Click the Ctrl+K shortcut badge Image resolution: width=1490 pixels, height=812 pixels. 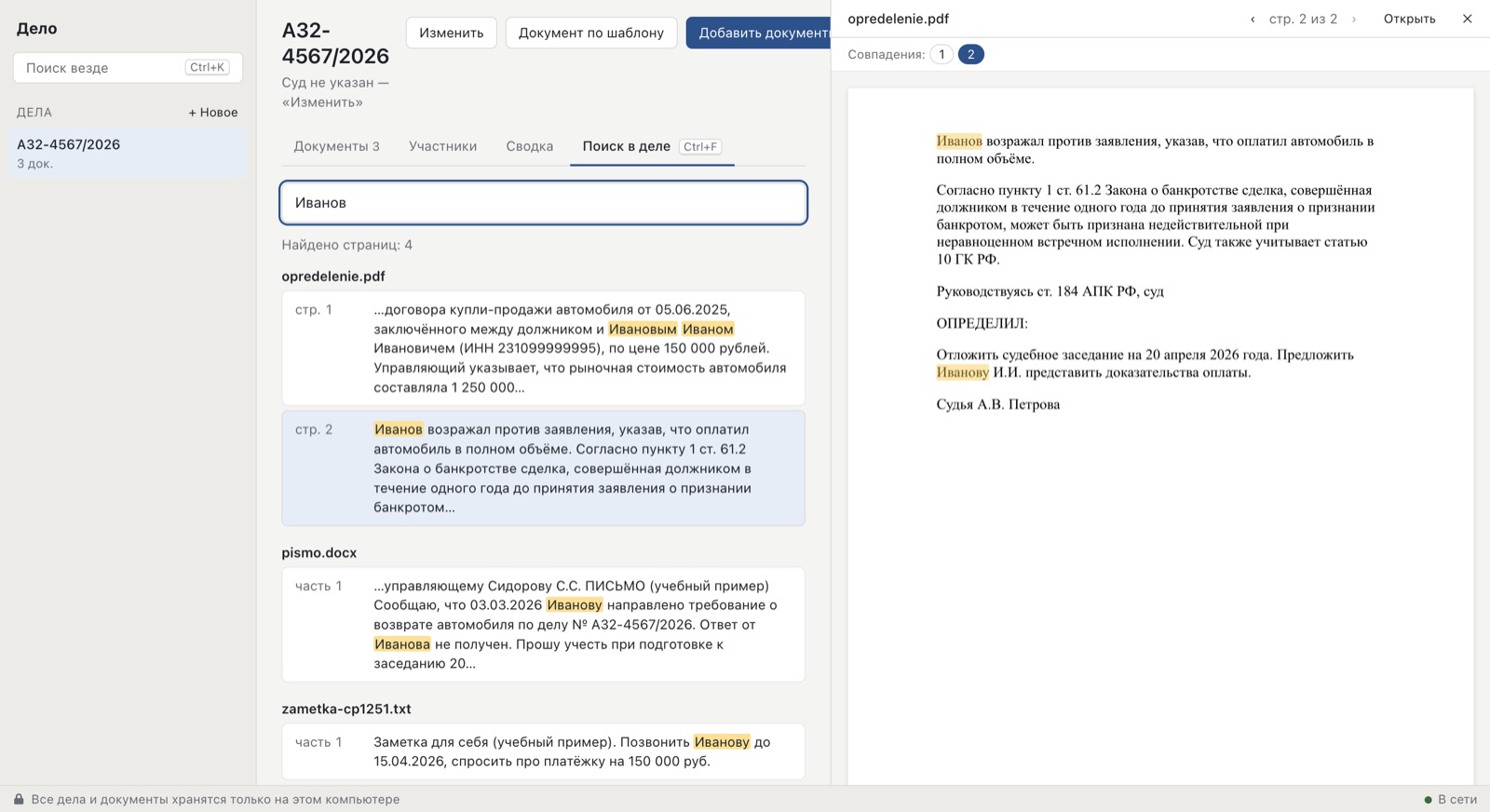point(207,67)
